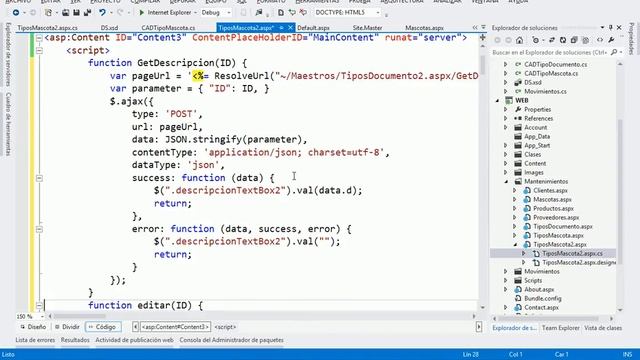Switch to the TiposMascota2.aspx.cs tab
The image size is (640, 360).
(x=47, y=28)
